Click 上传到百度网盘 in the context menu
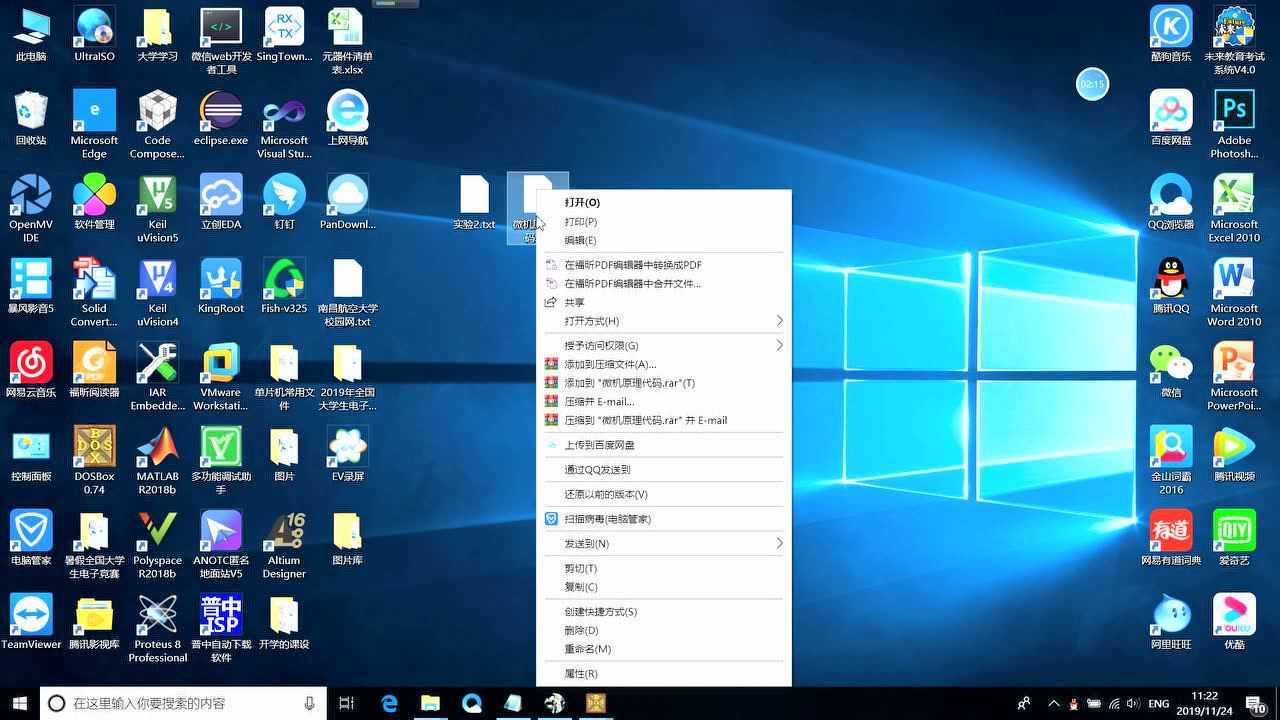Screen dimensions: 1280x720 coord(599,445)
